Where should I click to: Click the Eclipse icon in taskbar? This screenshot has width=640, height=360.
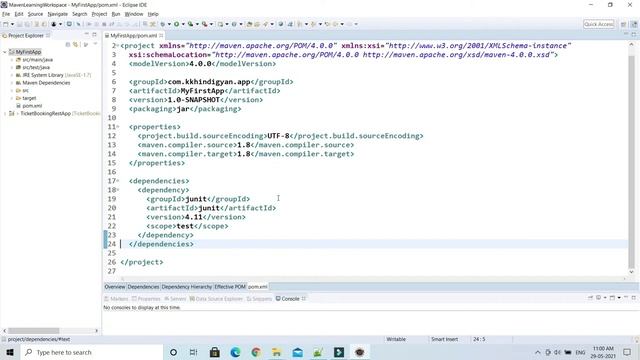(360, 352)
